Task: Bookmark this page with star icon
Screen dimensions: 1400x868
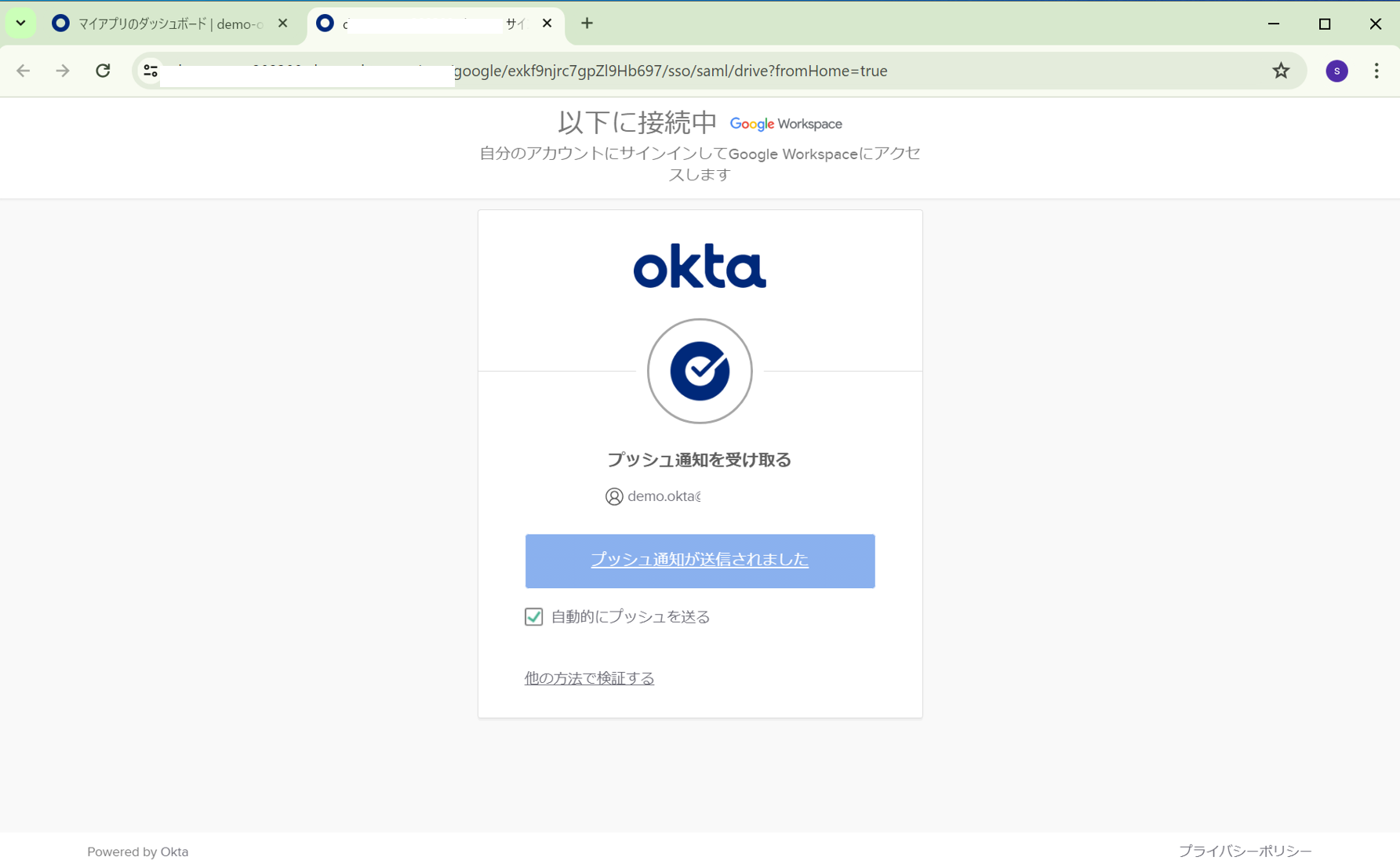Action: pos(1281,71)
